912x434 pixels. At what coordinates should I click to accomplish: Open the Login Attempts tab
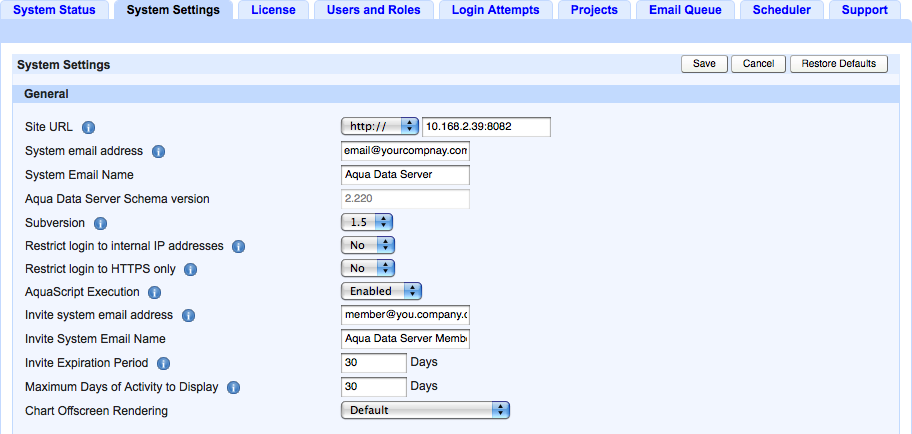coord(496,10)
